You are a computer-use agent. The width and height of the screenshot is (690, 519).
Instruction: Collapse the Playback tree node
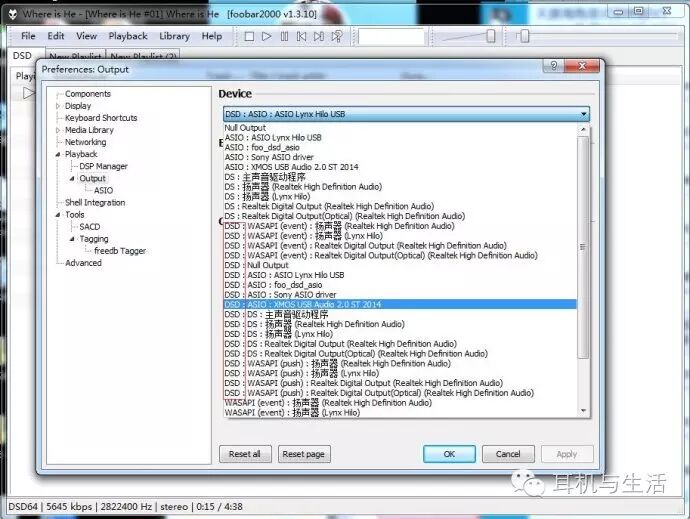coord(58,155)
